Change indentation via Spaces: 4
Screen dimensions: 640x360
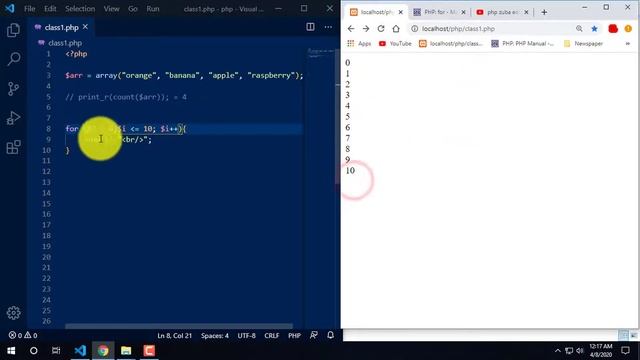pyautogui.click(x=215, y=336)
